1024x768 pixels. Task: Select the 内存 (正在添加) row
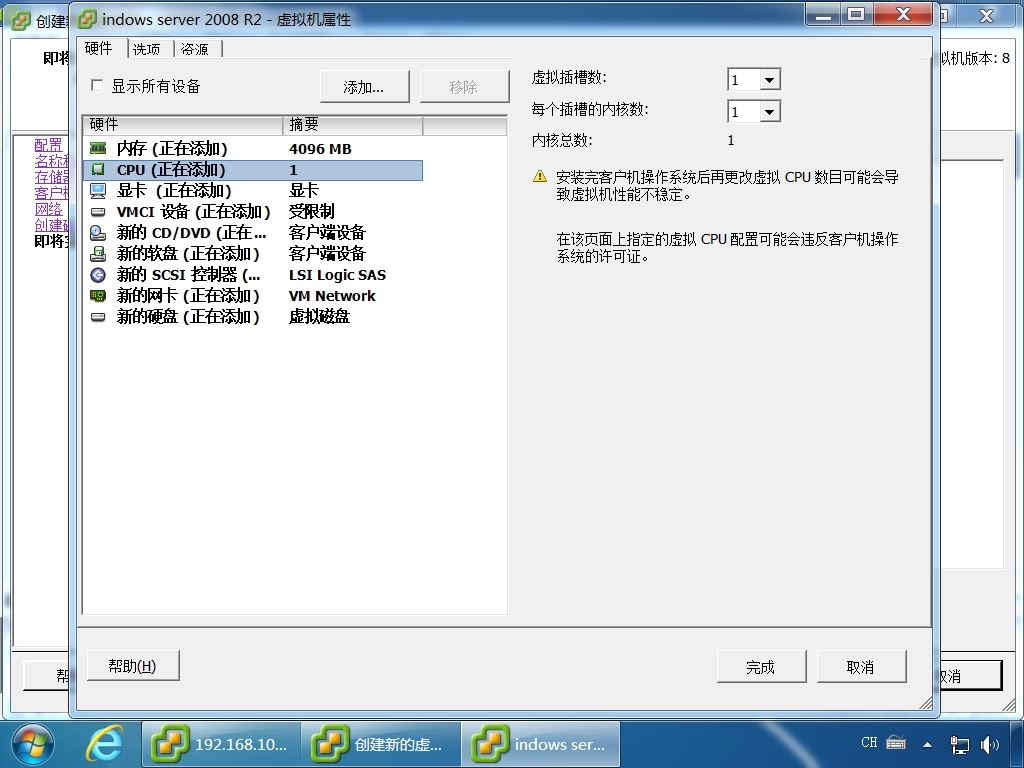[253, 149]
